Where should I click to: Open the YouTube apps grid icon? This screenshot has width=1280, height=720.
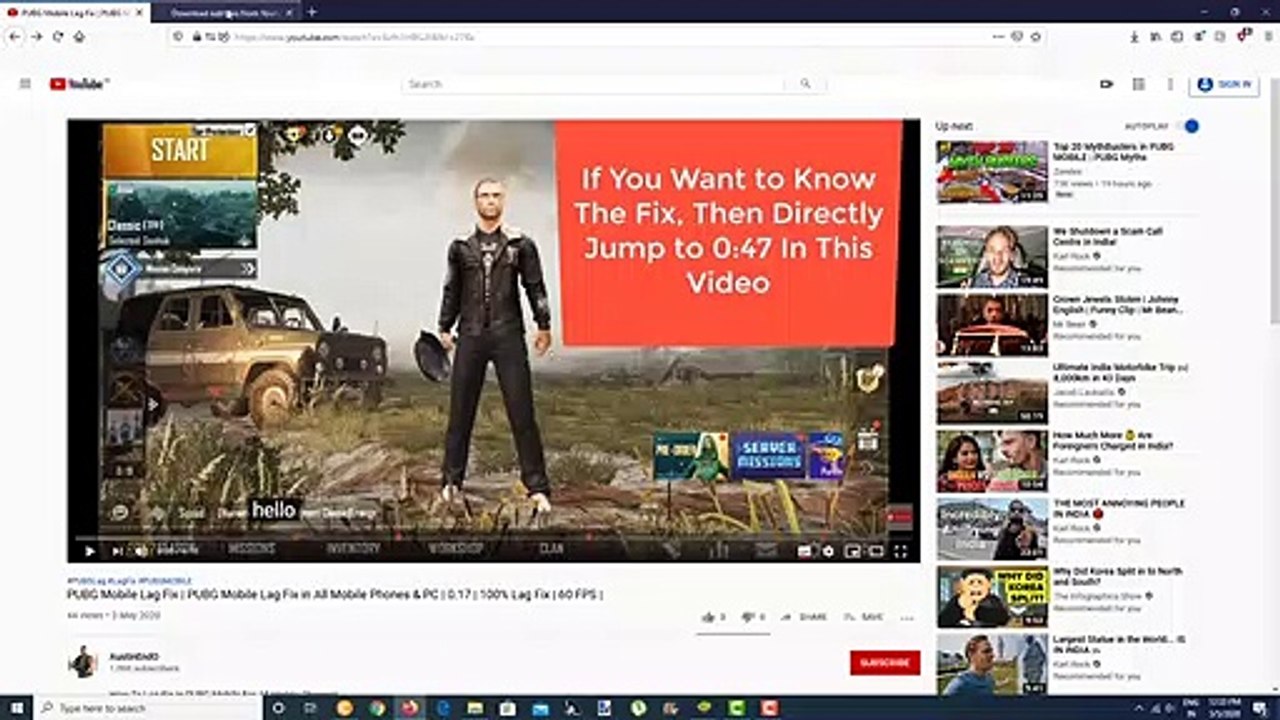(1138, 84)
